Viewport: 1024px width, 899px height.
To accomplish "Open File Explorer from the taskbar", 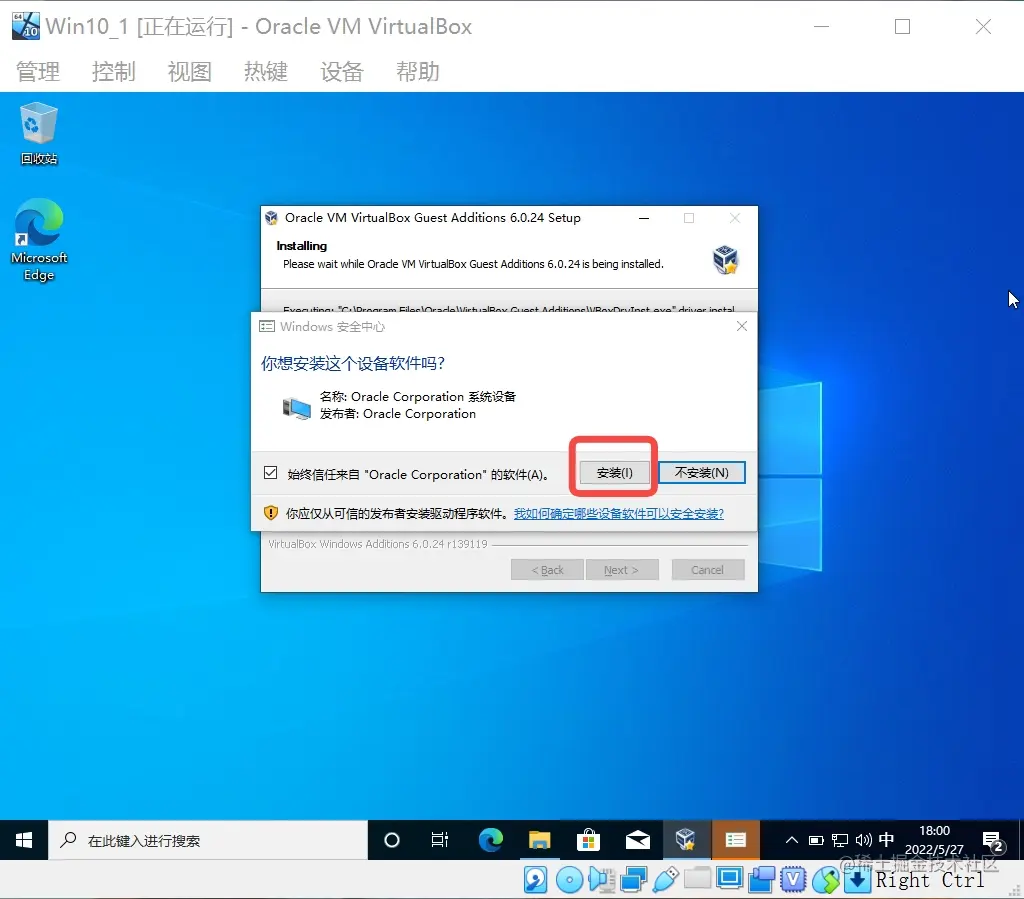I will click(x=539, y=840).
